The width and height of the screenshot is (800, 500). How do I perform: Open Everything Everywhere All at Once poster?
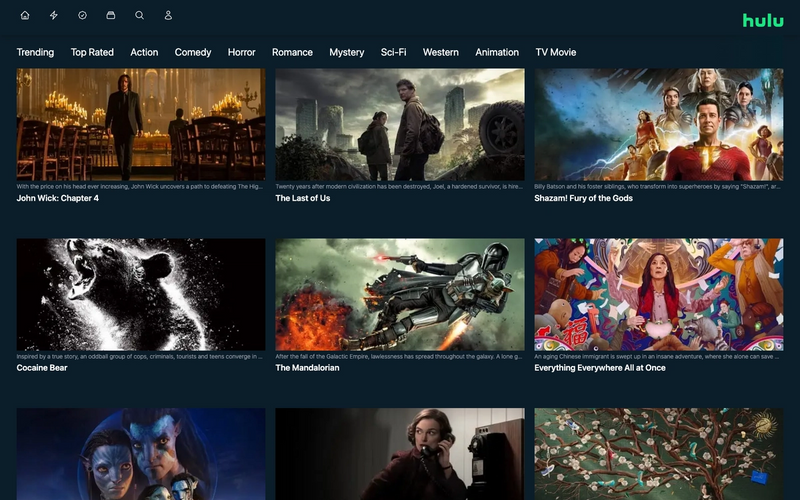click(659, 294)
